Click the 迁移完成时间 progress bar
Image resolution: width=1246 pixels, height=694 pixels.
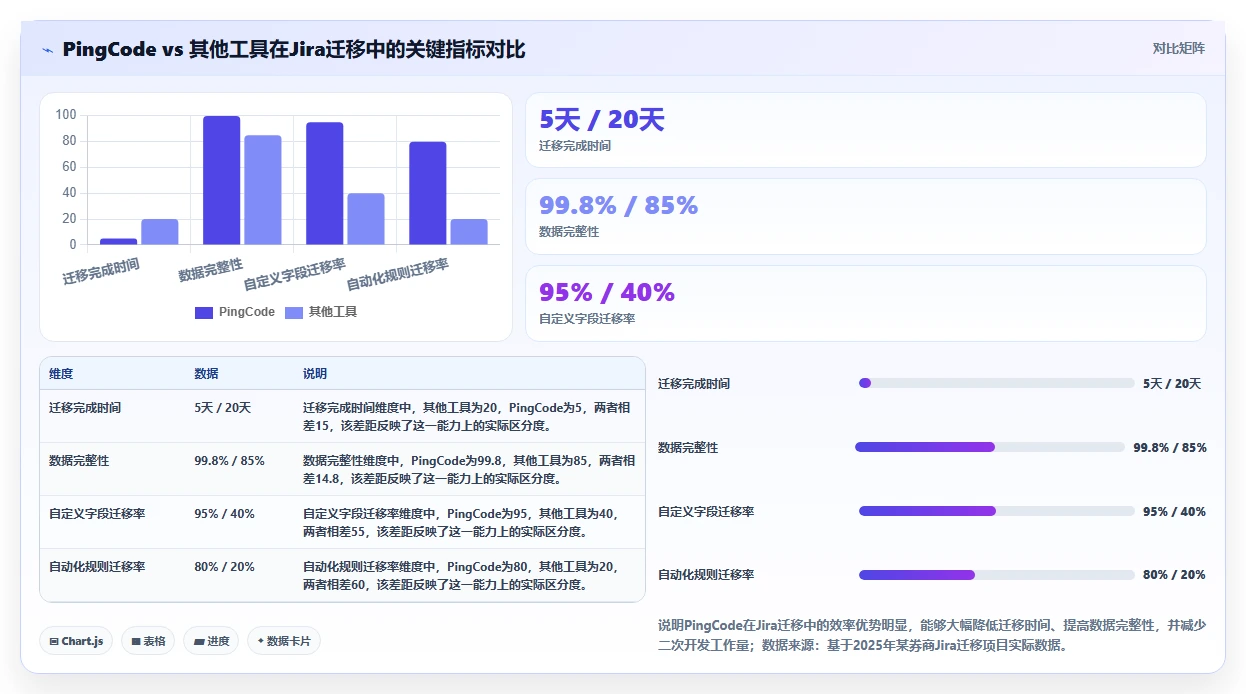coord(997,383)
